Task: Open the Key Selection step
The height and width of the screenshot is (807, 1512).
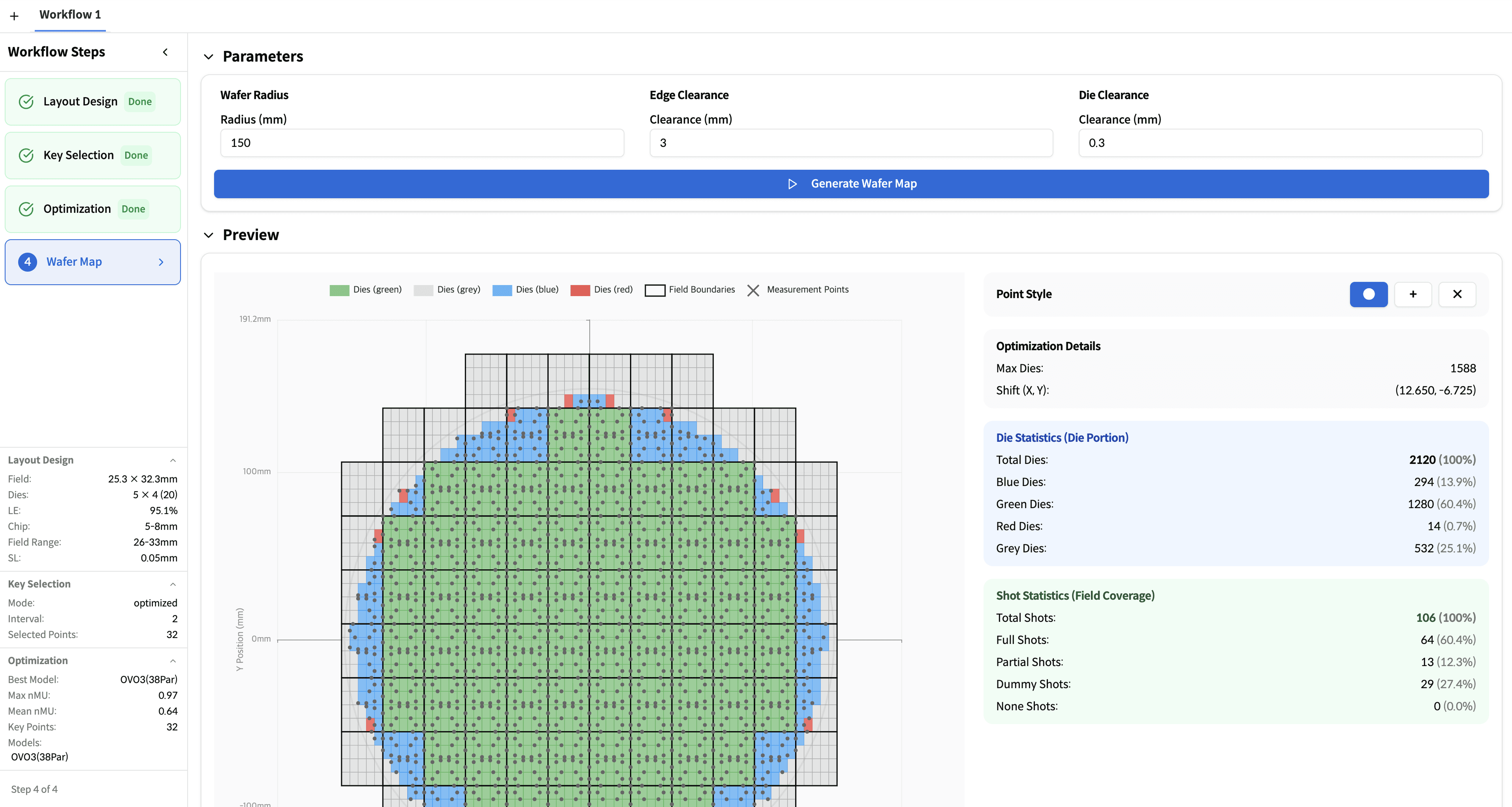Action: point(93,156)
